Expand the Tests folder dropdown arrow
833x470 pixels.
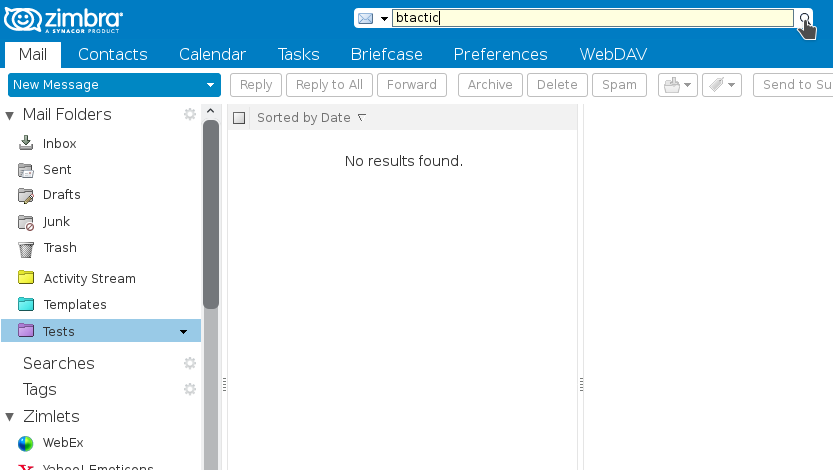point(183,332)
